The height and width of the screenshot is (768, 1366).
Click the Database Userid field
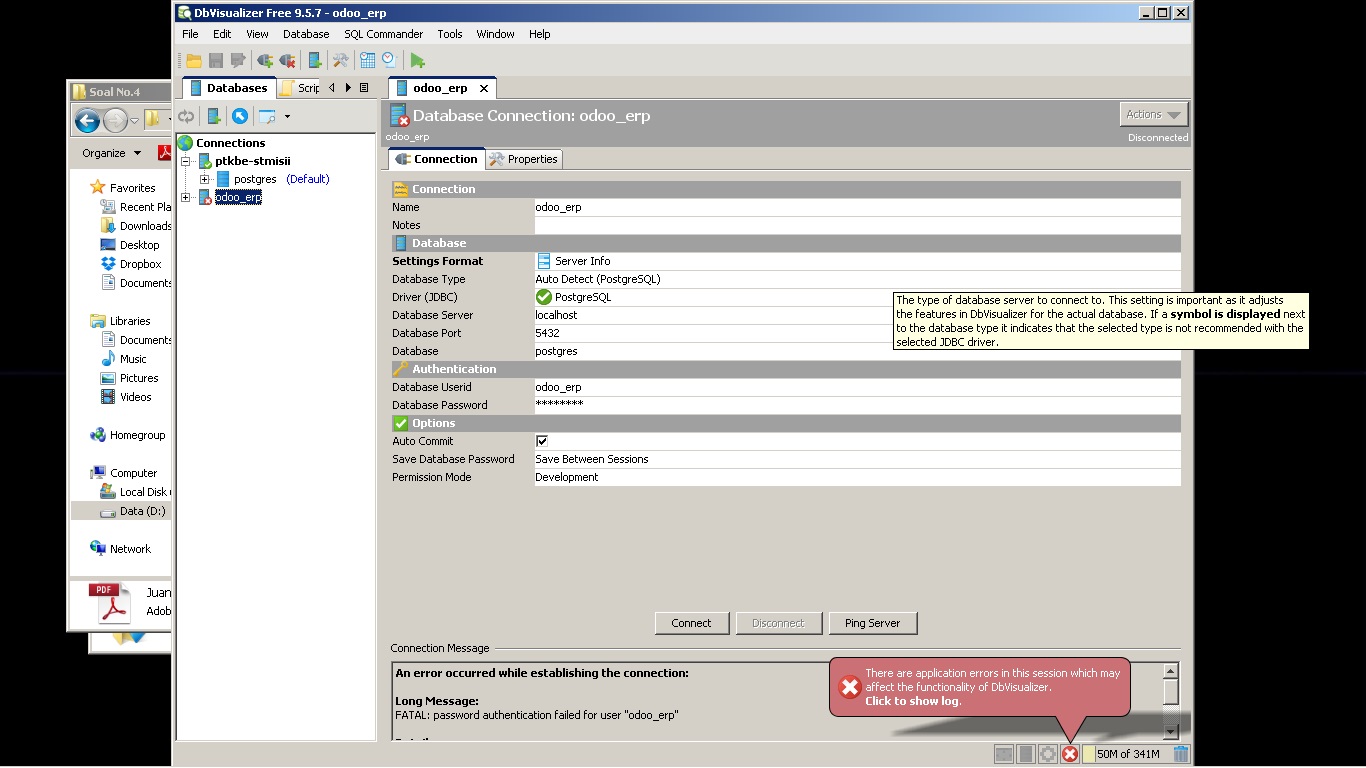tap(857, 387)
